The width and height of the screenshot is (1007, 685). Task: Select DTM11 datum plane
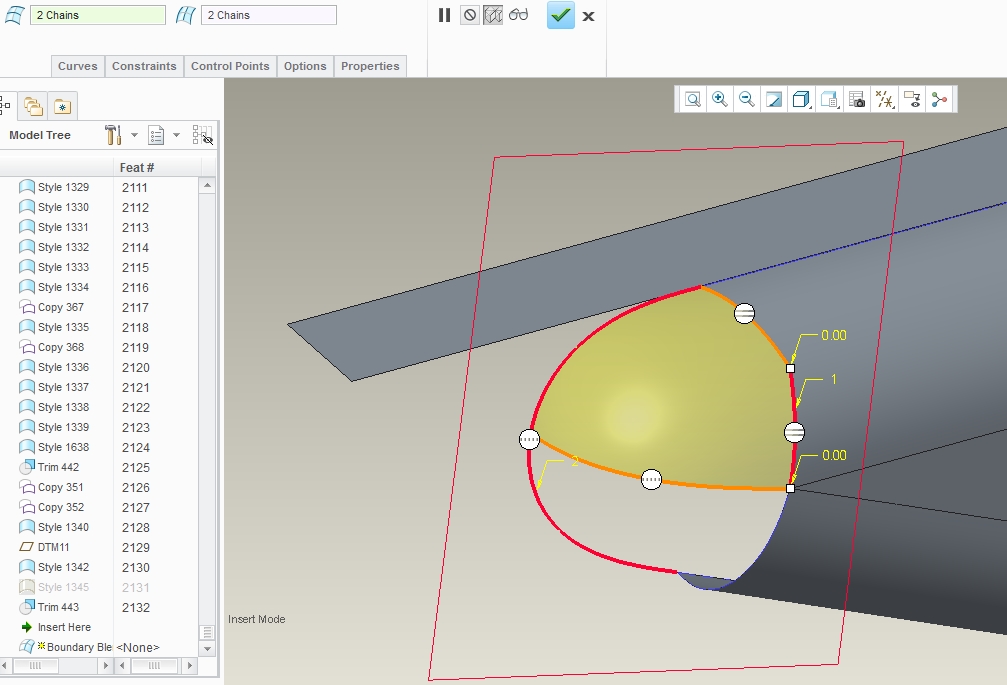coord(53,547)
